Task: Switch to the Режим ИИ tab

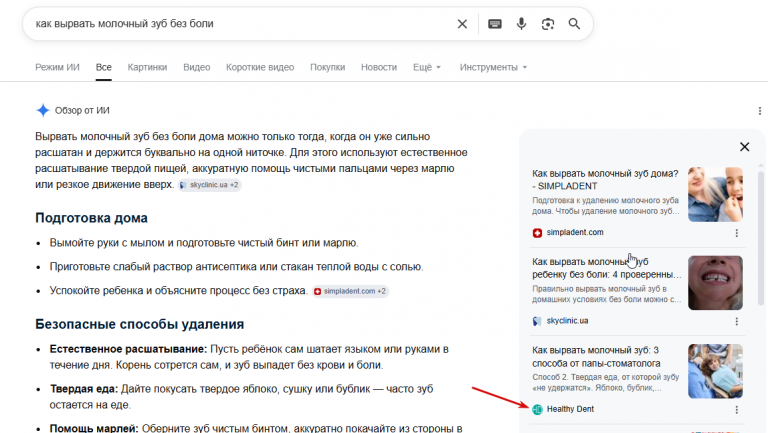Action: (x=57, y=67)
